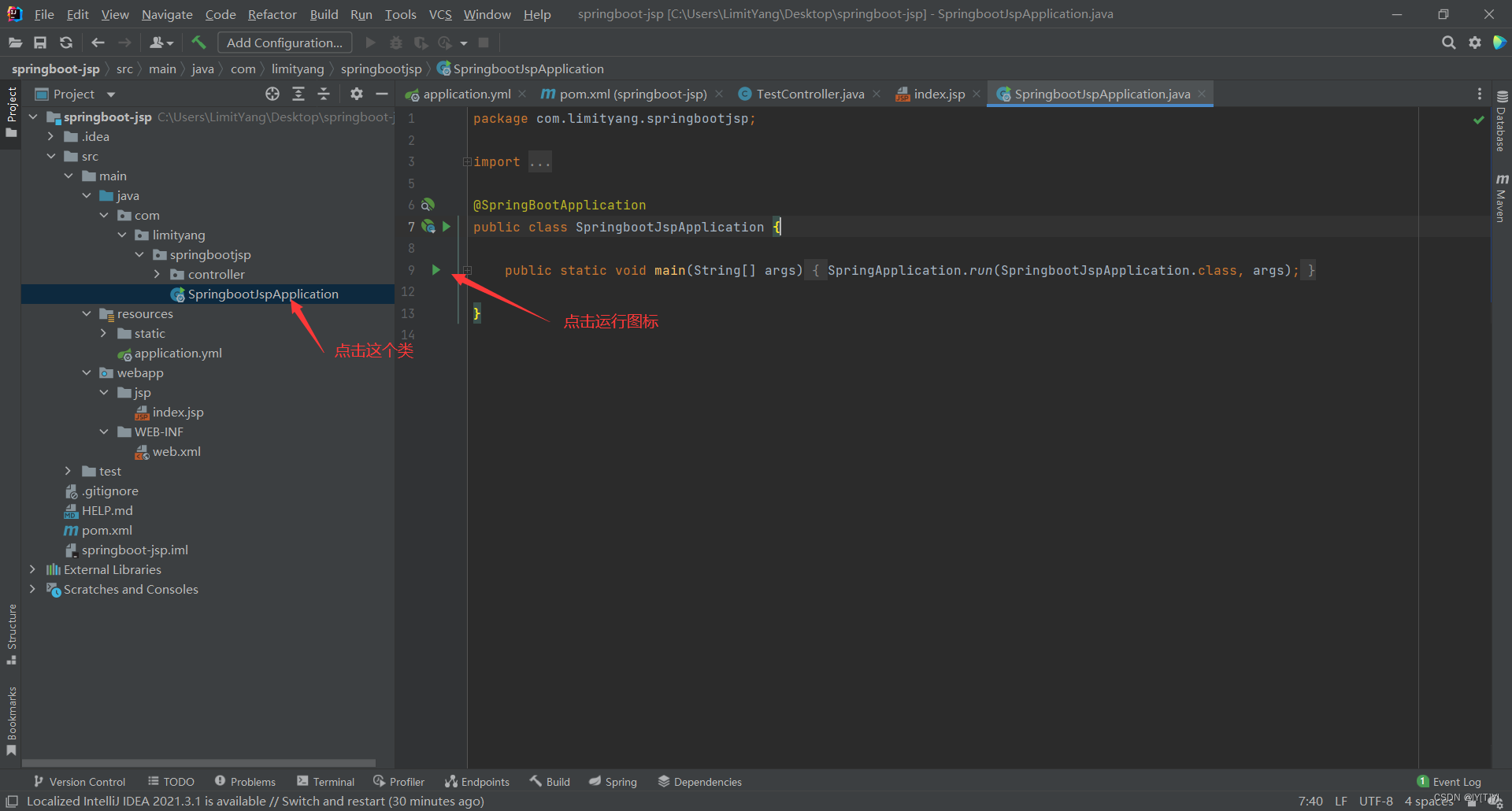Viewport: 1512px width, 811px height.
Task: Click the Synchronize reload icon
Action: 66,43
